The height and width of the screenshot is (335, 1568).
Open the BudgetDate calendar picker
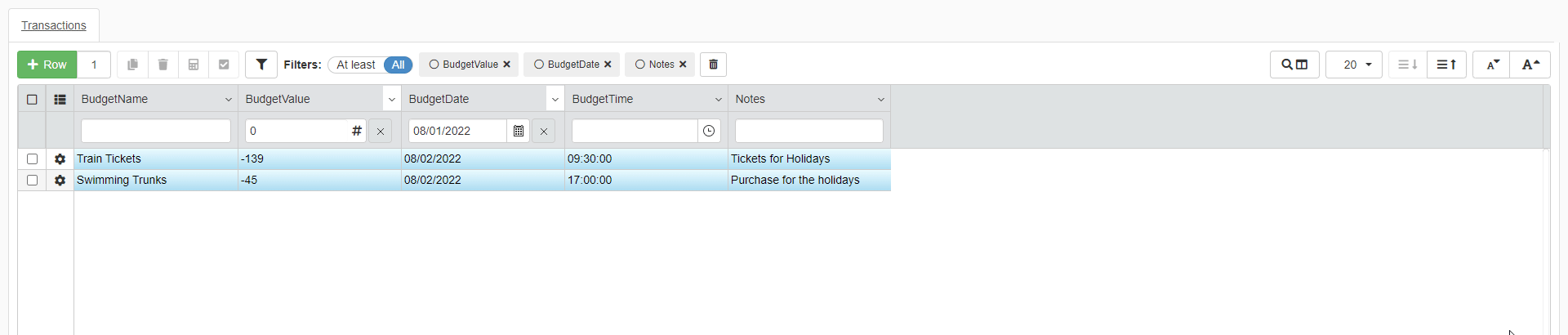coord(519,131)
